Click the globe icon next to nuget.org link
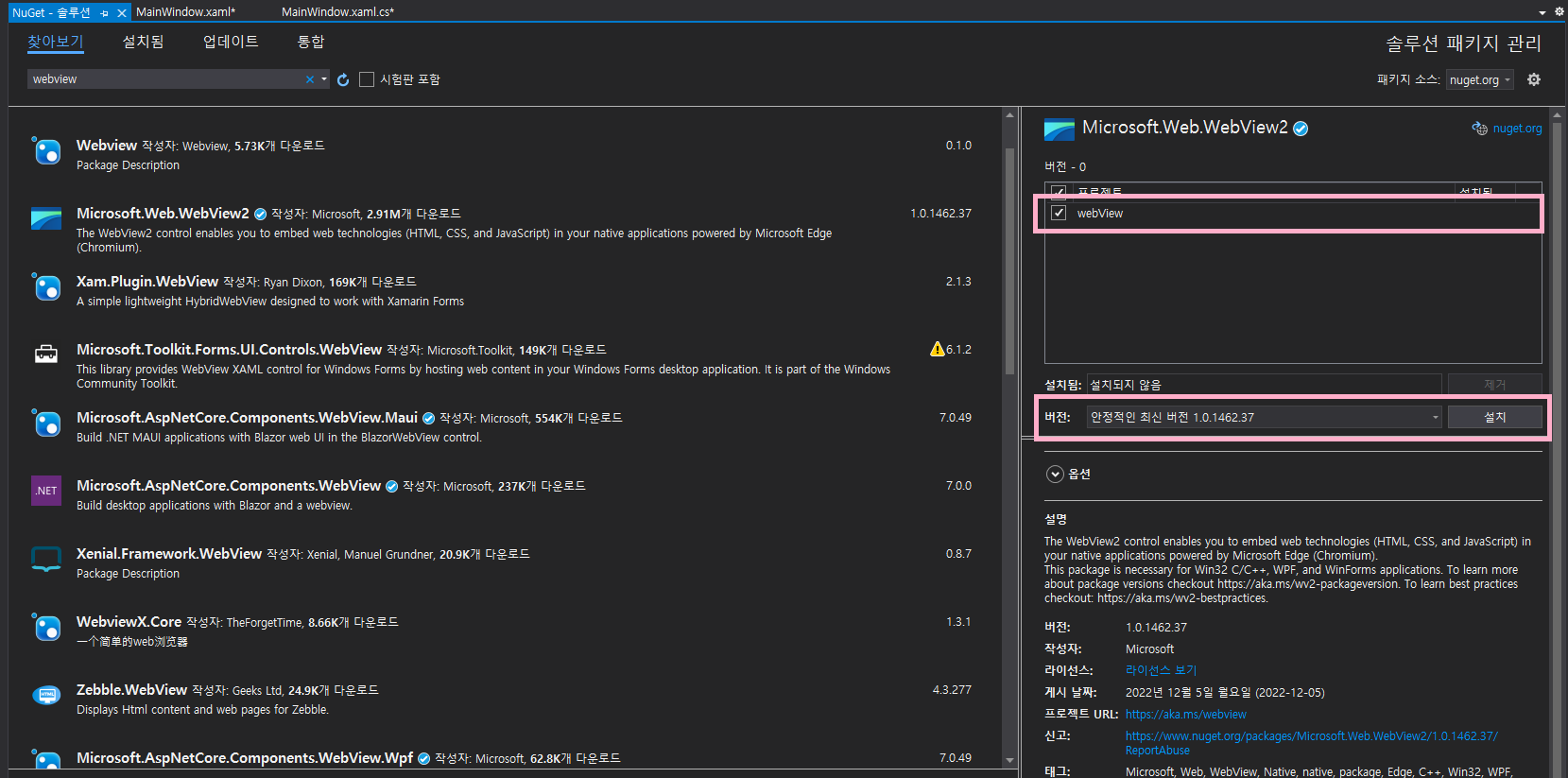The height and width of the screenshot is (778, 1568). [1480, 129]
